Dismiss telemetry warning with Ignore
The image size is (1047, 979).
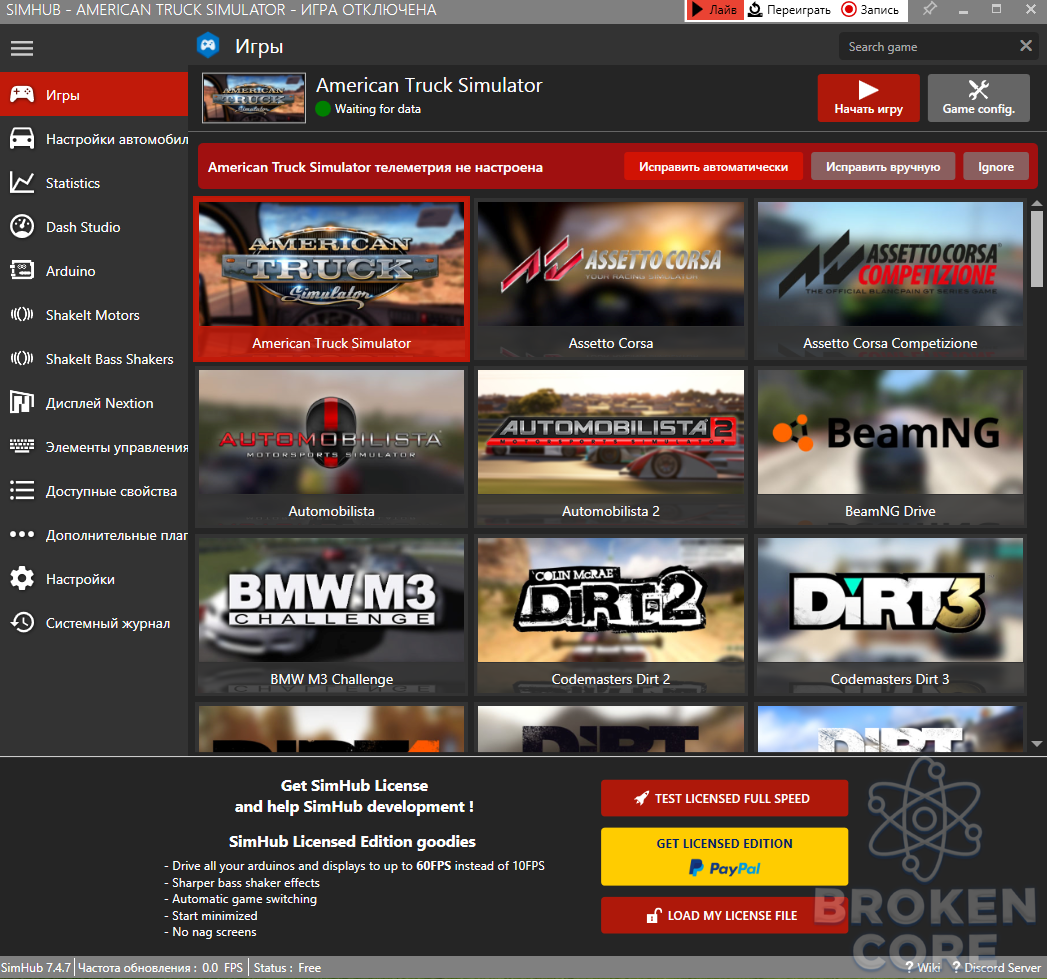(x=996, y=166)
